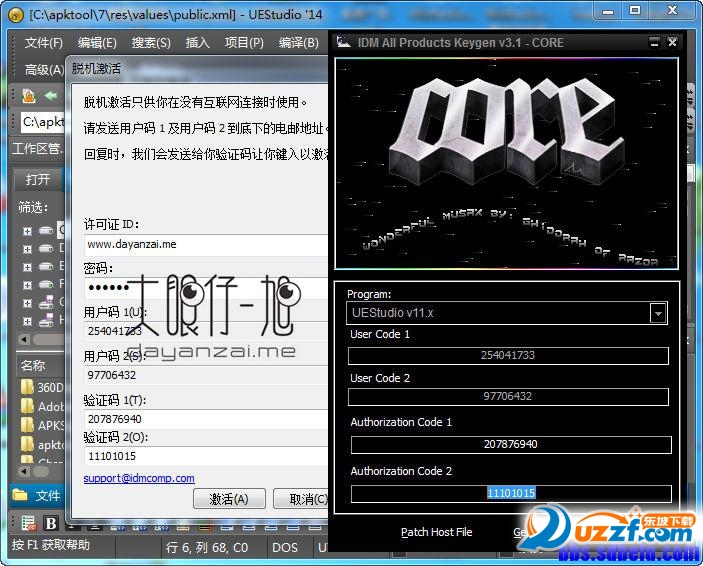The width and height of the screenshot is (703, 566).
Task: Expand the drive D tree node
Action: pos(27,249)
